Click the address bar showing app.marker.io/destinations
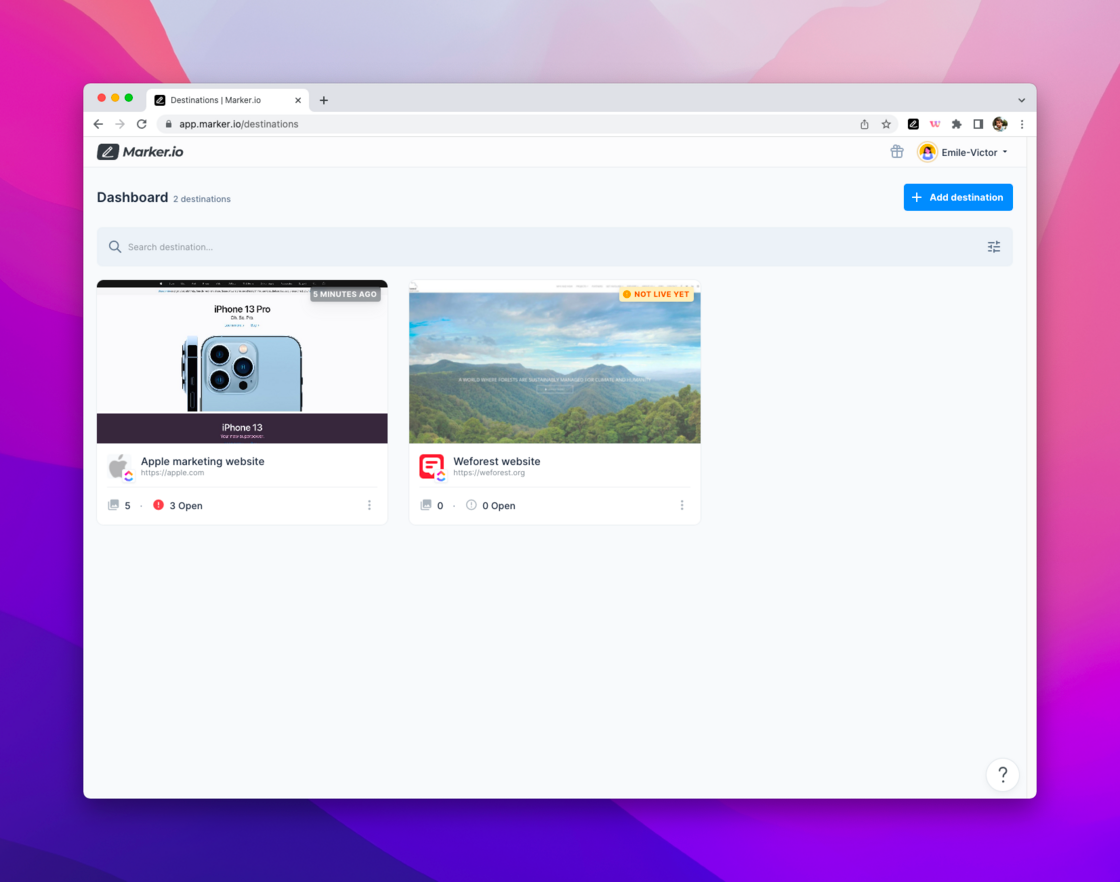 click(529, 124)
